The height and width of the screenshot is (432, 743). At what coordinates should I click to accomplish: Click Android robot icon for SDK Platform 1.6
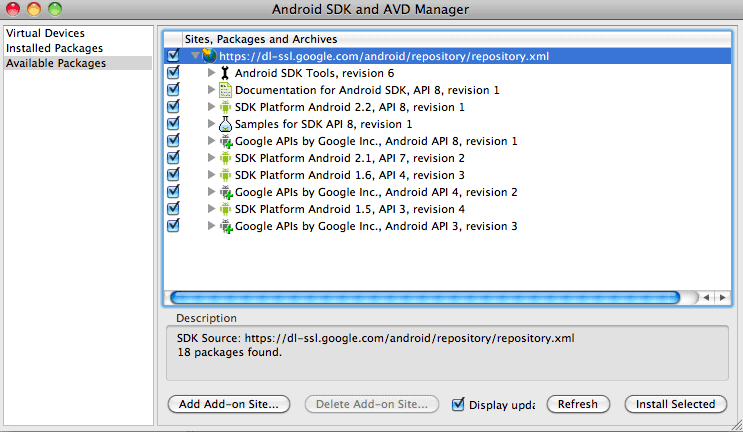(x=226, y=175)
